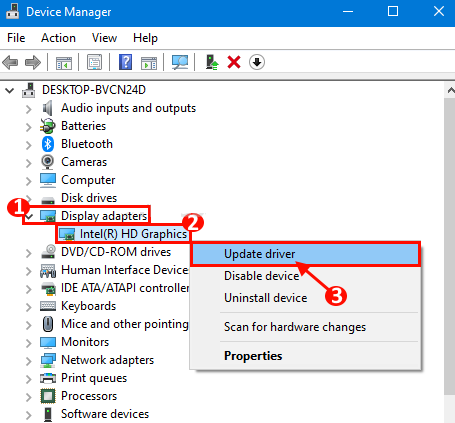455x423 pixels.
Task: Select the Intel(R) HD Graphics device
Action: point(133,234)
